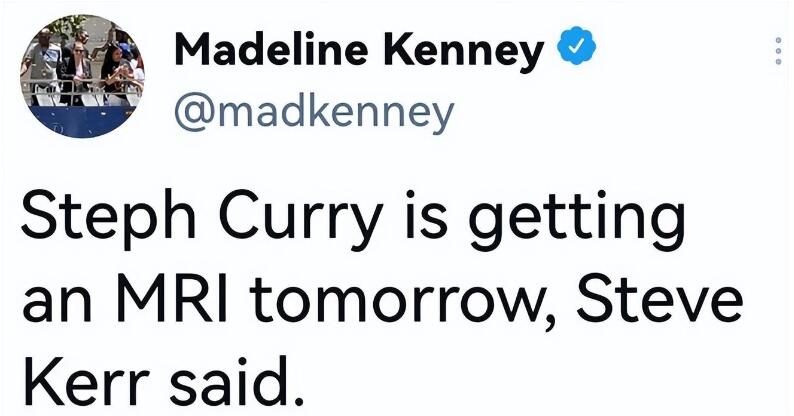Click the period after "said"

(294, 398)
